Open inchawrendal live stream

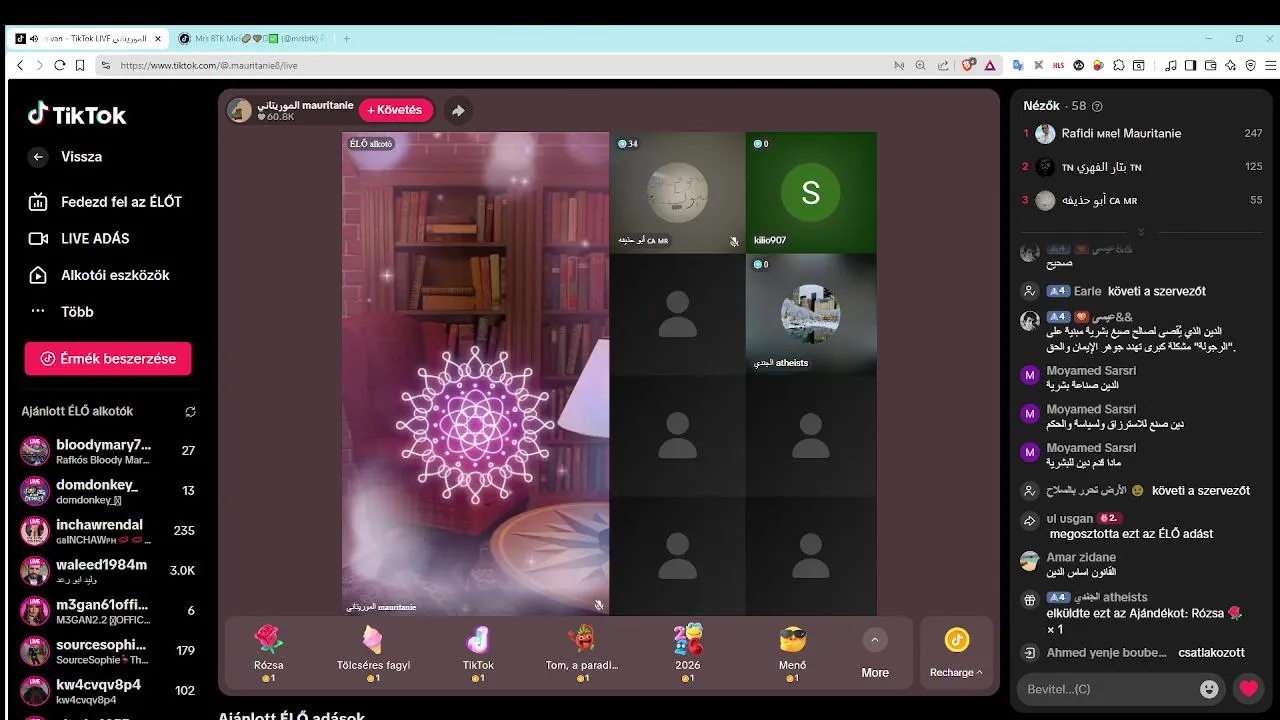tap(108, 531)
